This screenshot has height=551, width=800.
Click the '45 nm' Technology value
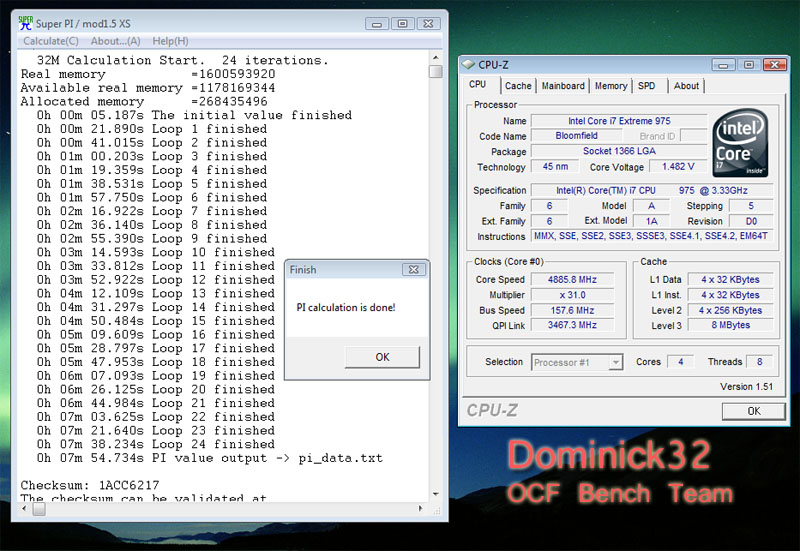[555, 167]
